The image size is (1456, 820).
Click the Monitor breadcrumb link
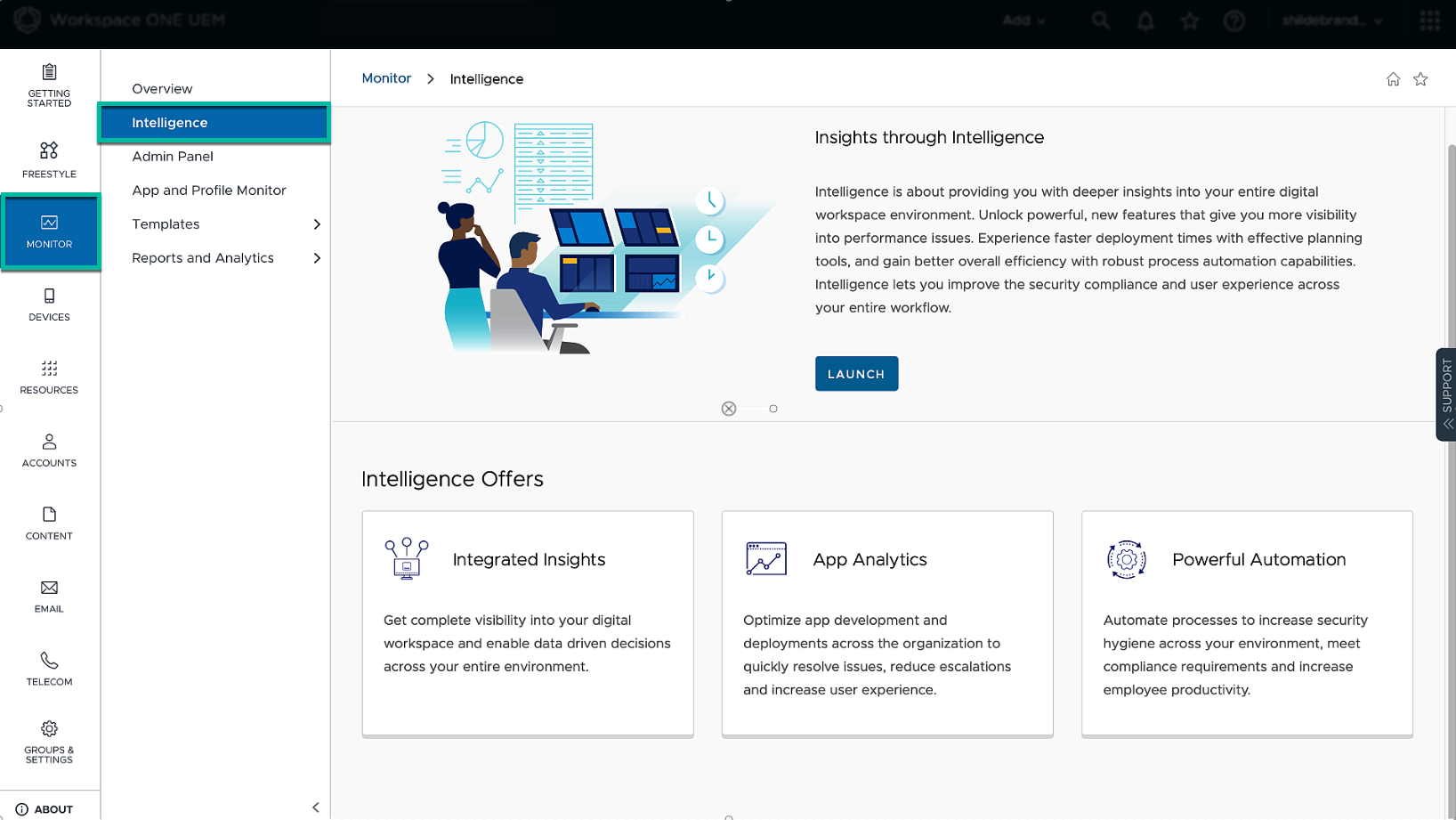(386, 78)
